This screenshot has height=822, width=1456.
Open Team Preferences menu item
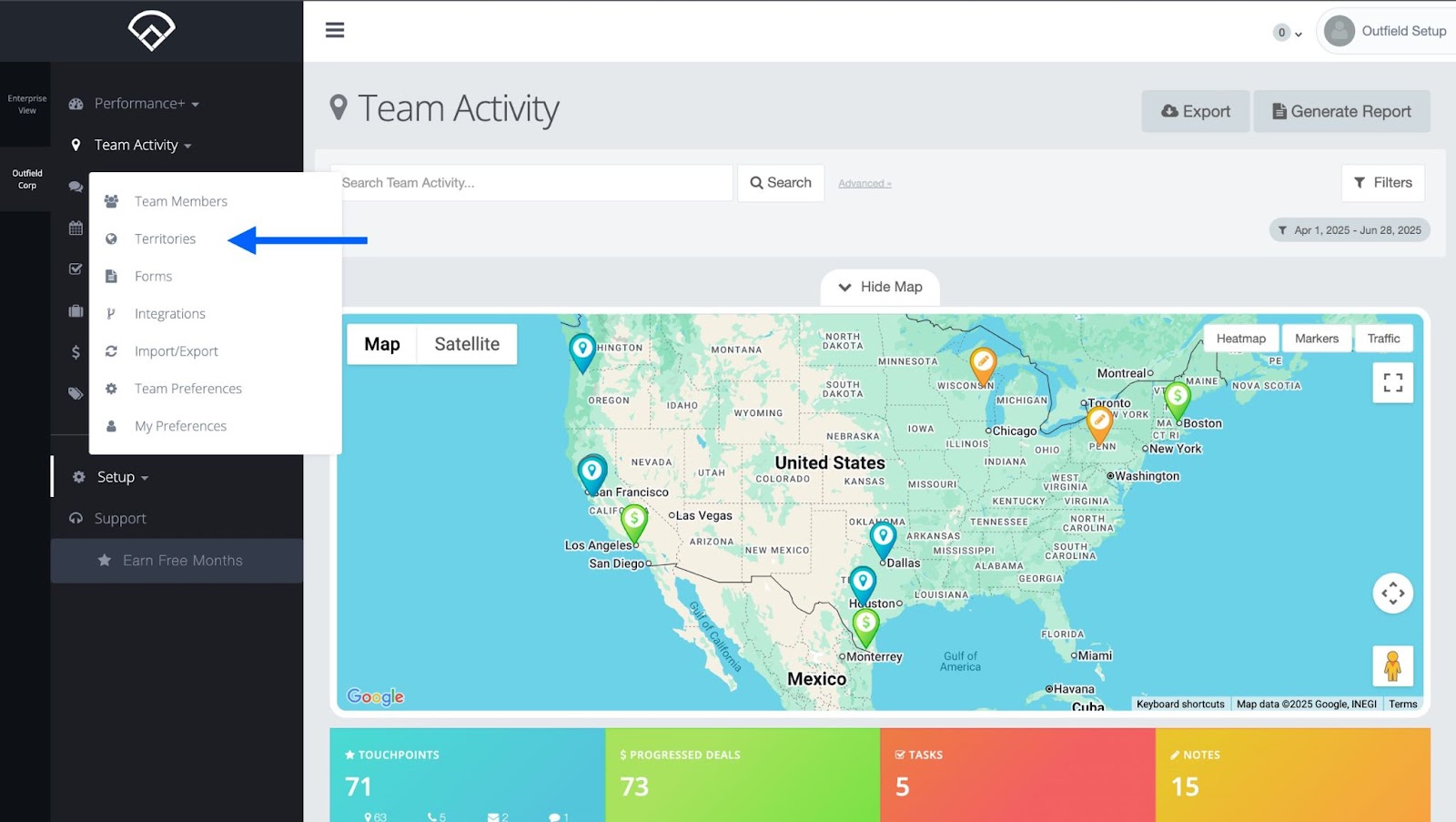[x=188, y=389]
